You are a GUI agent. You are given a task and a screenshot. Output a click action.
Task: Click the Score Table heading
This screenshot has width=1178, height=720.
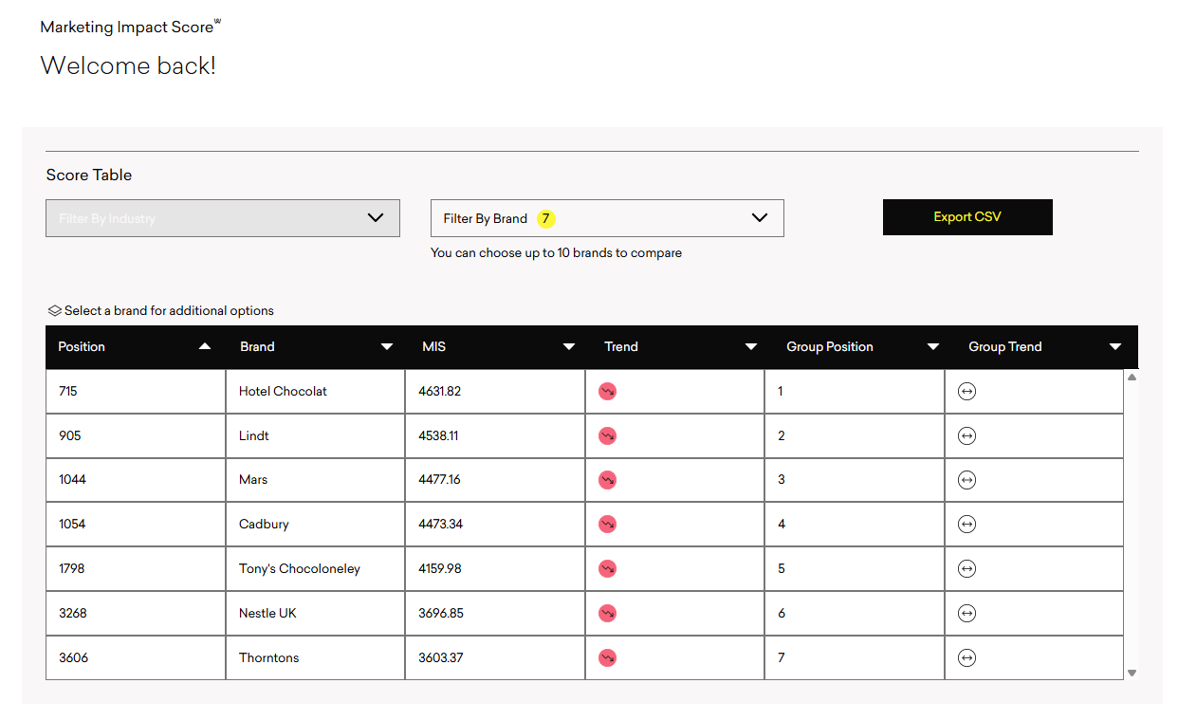point(89,175)
